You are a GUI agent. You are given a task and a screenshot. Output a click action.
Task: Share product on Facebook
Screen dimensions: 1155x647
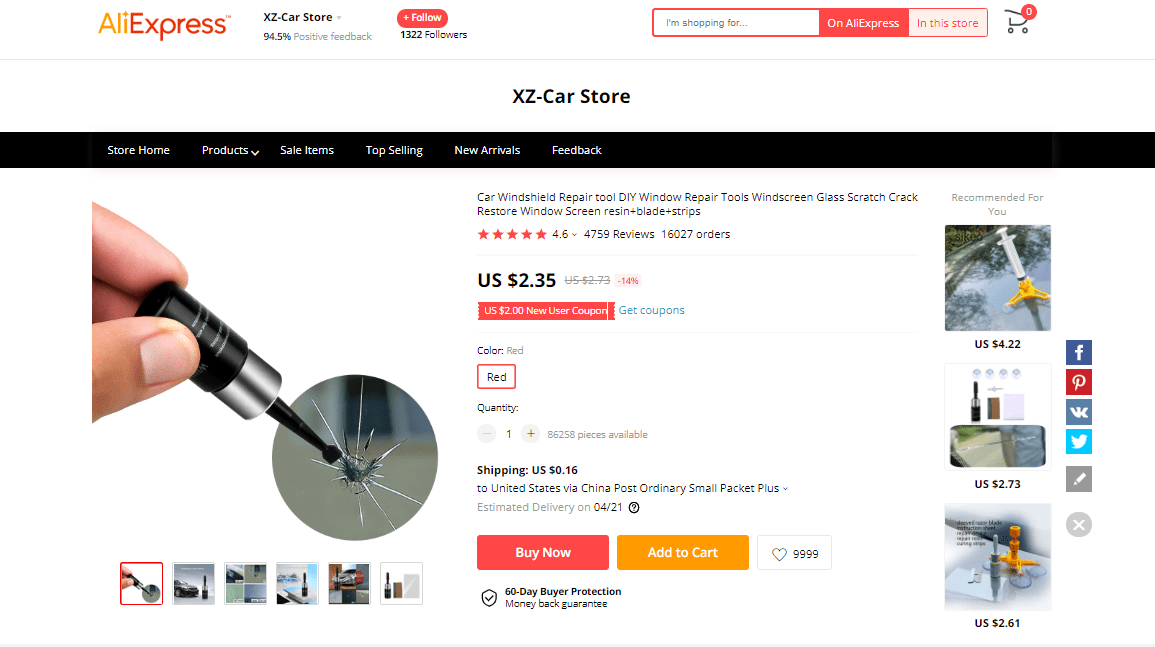coord(1078,353)
